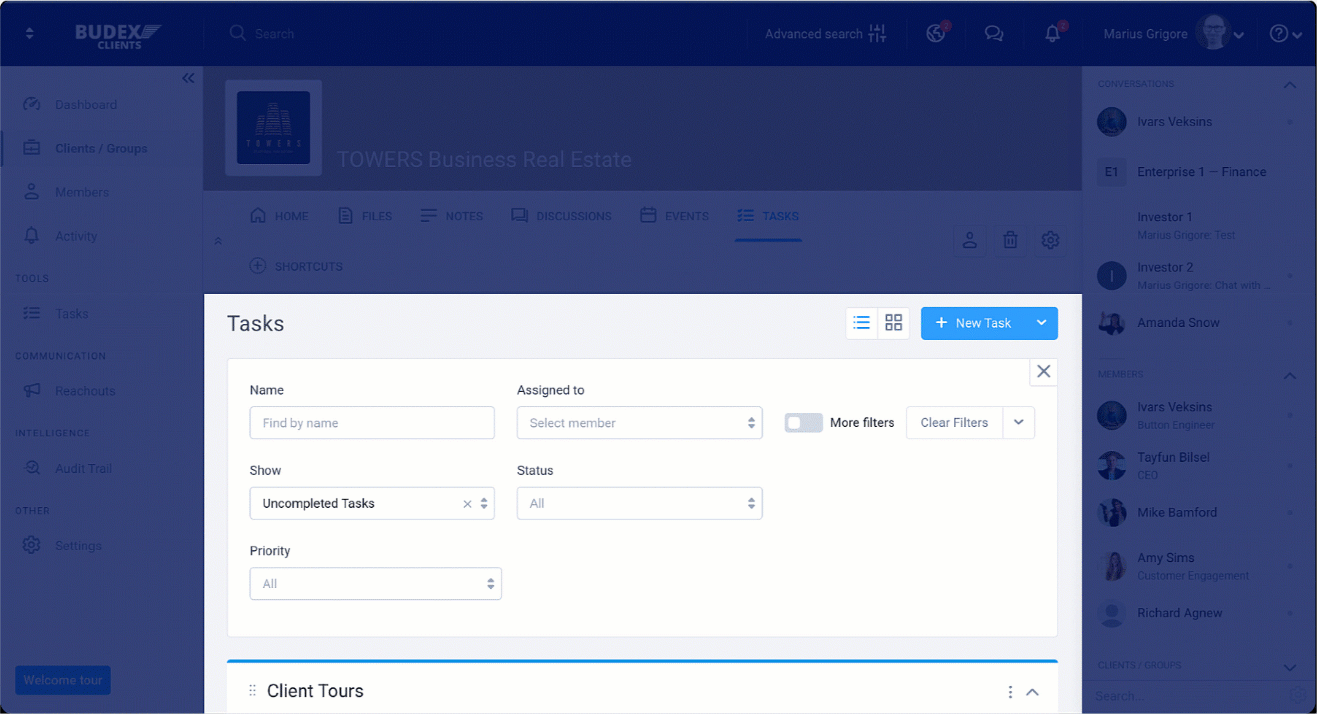Open Client Tours three-dot menu
The height and width of the screenshot is (714, 1317).
click(x=1010, y=692)
